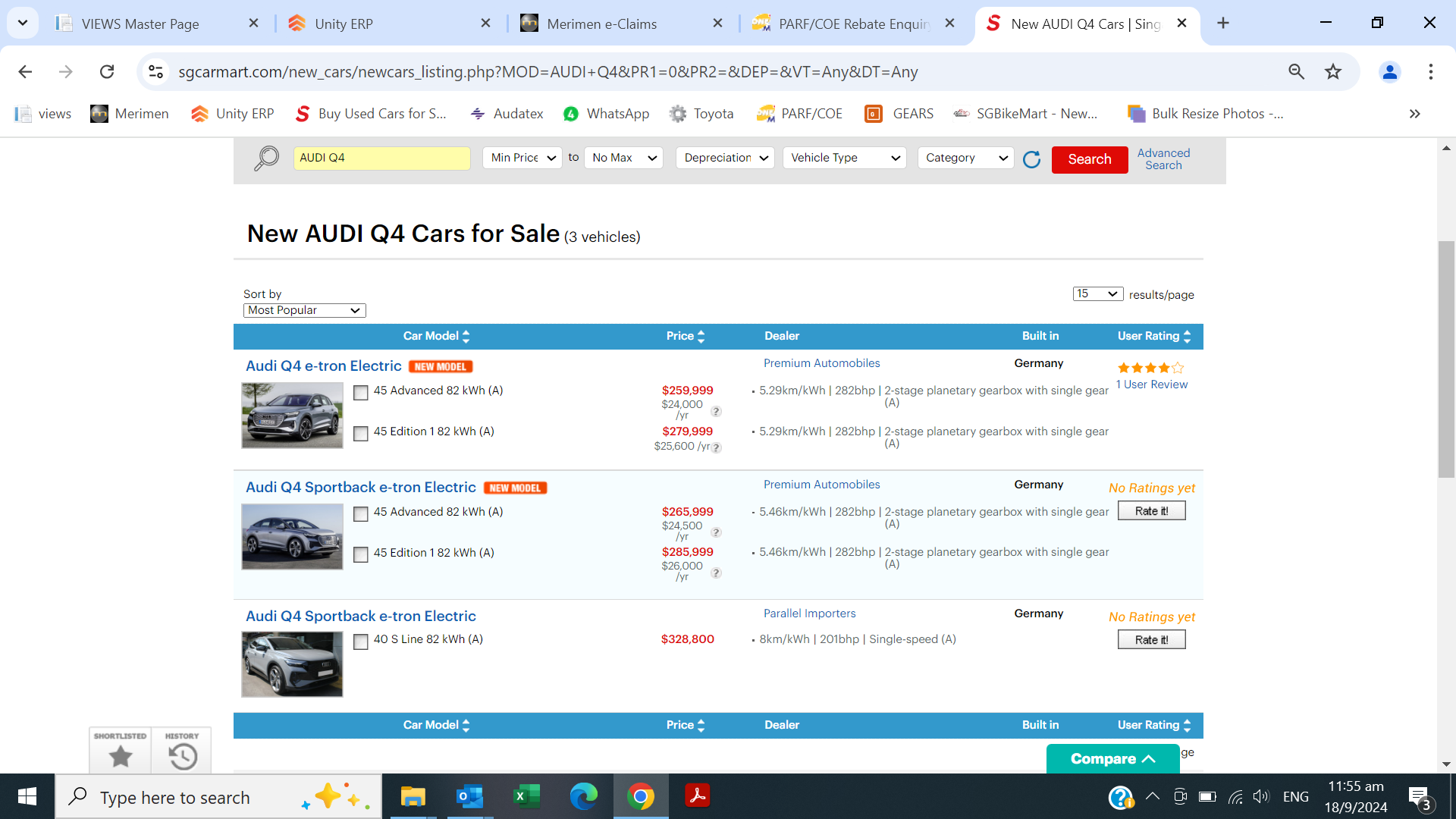1456x819 pixels.
Task: Expand the Min Price dropdown
Action: pyautogui.click(x=522, y=158)
